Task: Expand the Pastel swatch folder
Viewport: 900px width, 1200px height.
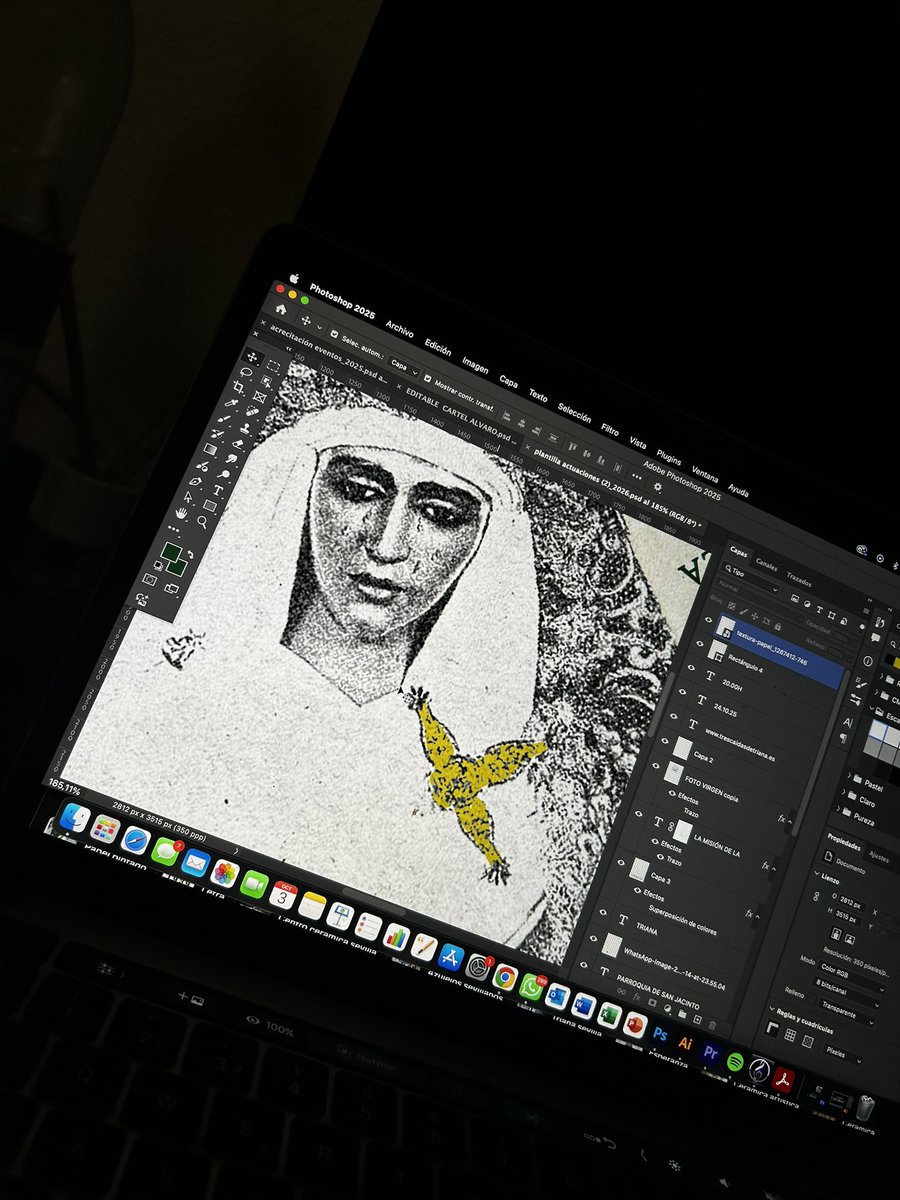Action: pyautogui.click(x=849, y=776)
